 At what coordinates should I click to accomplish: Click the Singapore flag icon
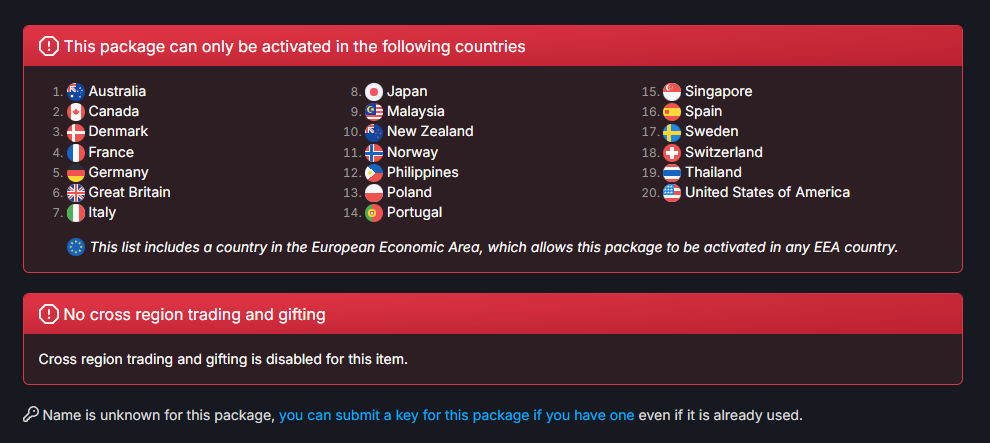coord(672,92)
